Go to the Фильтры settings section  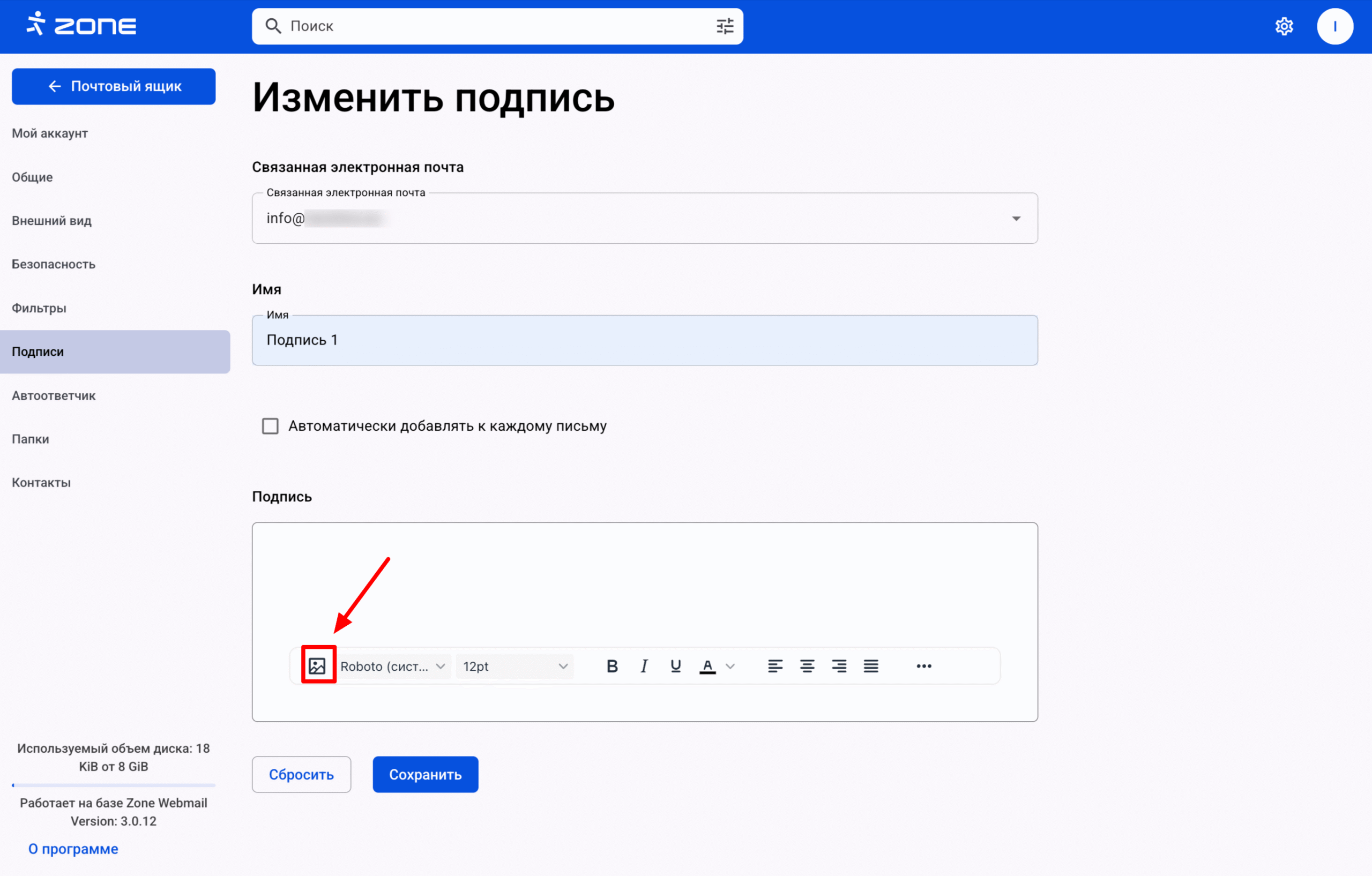(39, 308)
